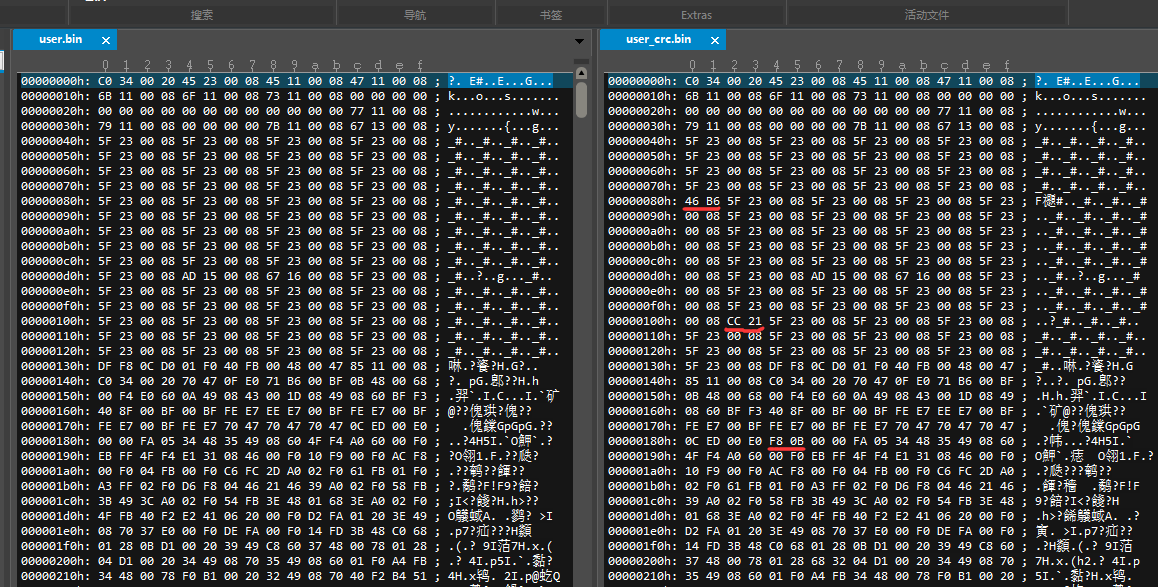Switch to the user_crc.bin file tab
This screenshot has height=587, width=1158.
click(658, 39)
